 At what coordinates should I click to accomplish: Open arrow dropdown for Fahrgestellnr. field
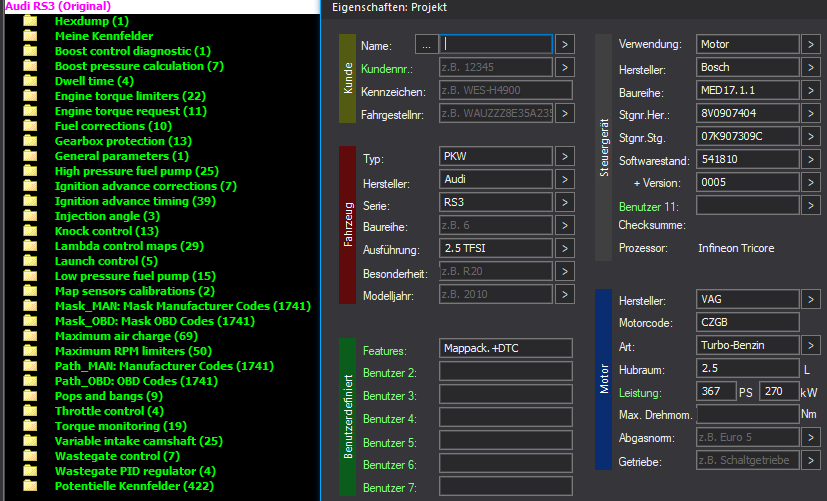pyautogui.click(x=564, y=113)
